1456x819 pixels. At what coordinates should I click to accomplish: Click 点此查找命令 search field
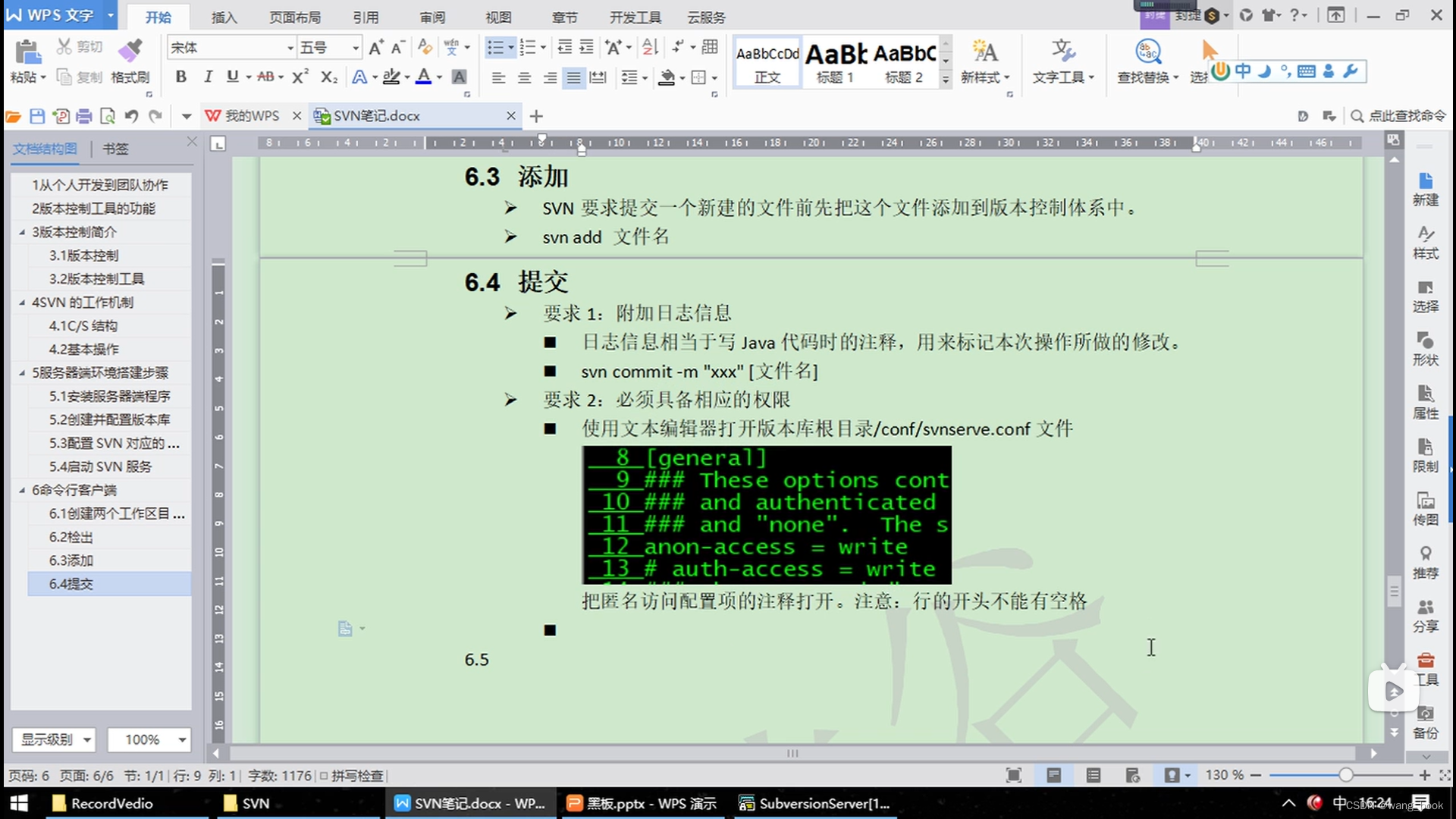pyautogui.click(x=1399, y=116)
